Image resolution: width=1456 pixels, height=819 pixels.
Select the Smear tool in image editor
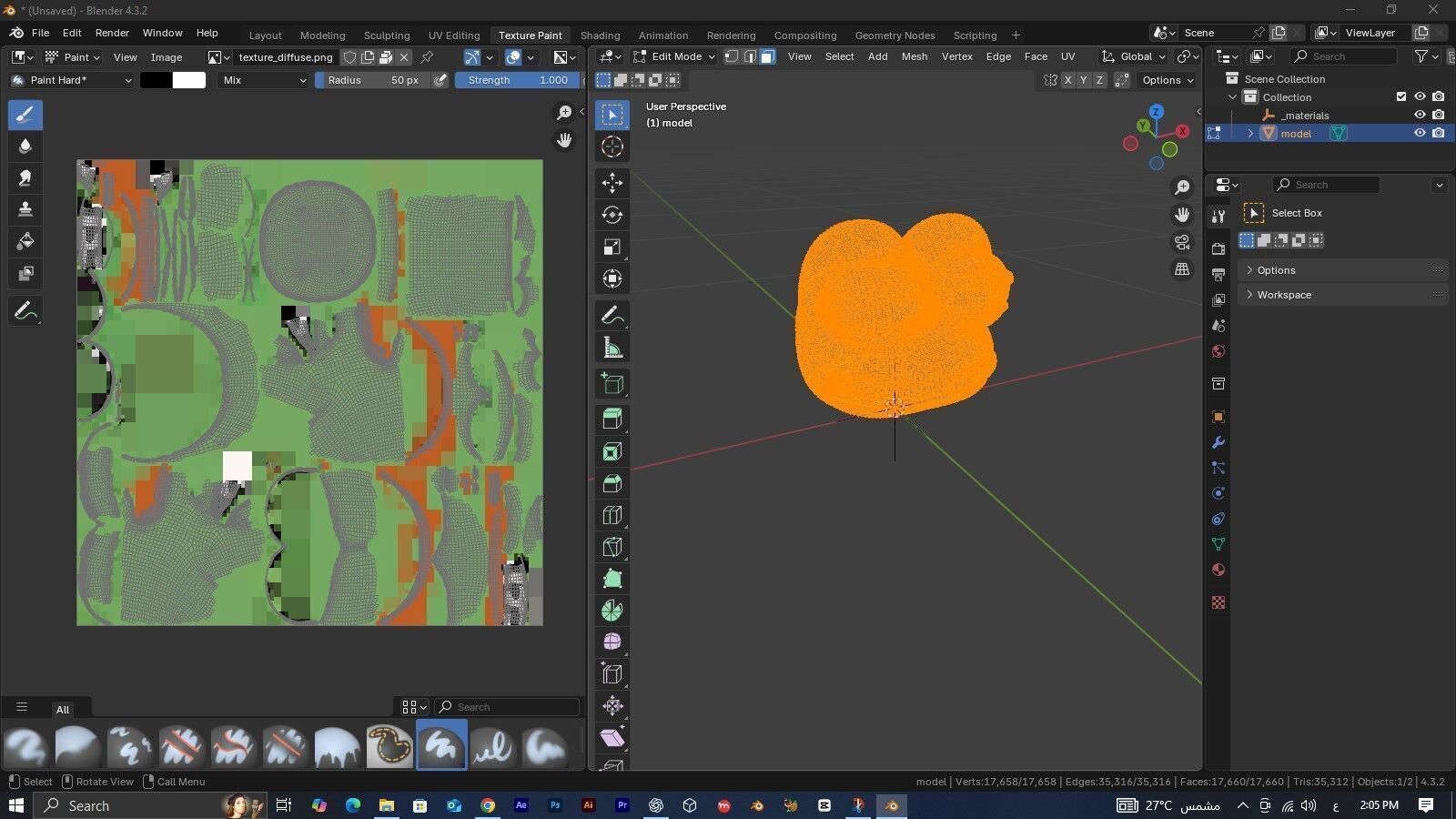[25, 177]
